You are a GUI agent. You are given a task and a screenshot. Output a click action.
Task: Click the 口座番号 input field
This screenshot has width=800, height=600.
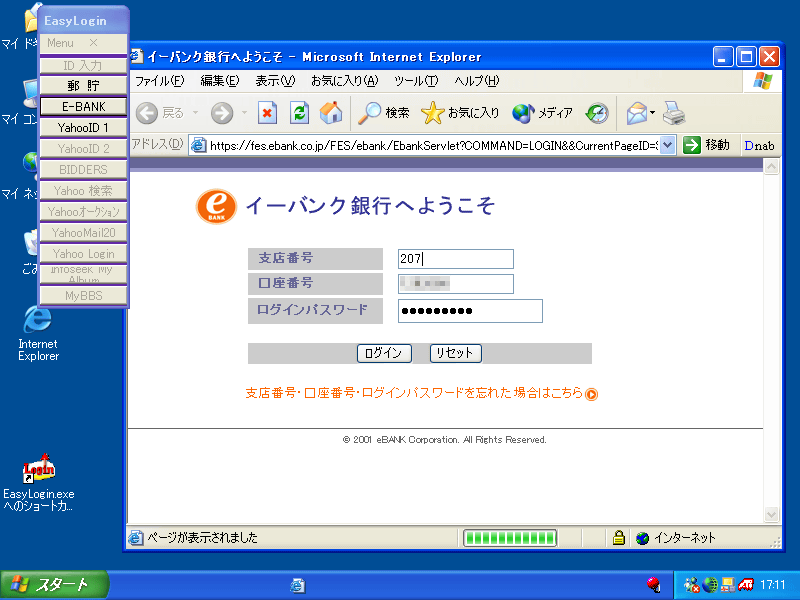pyautogui.click(x=456, y=284)
